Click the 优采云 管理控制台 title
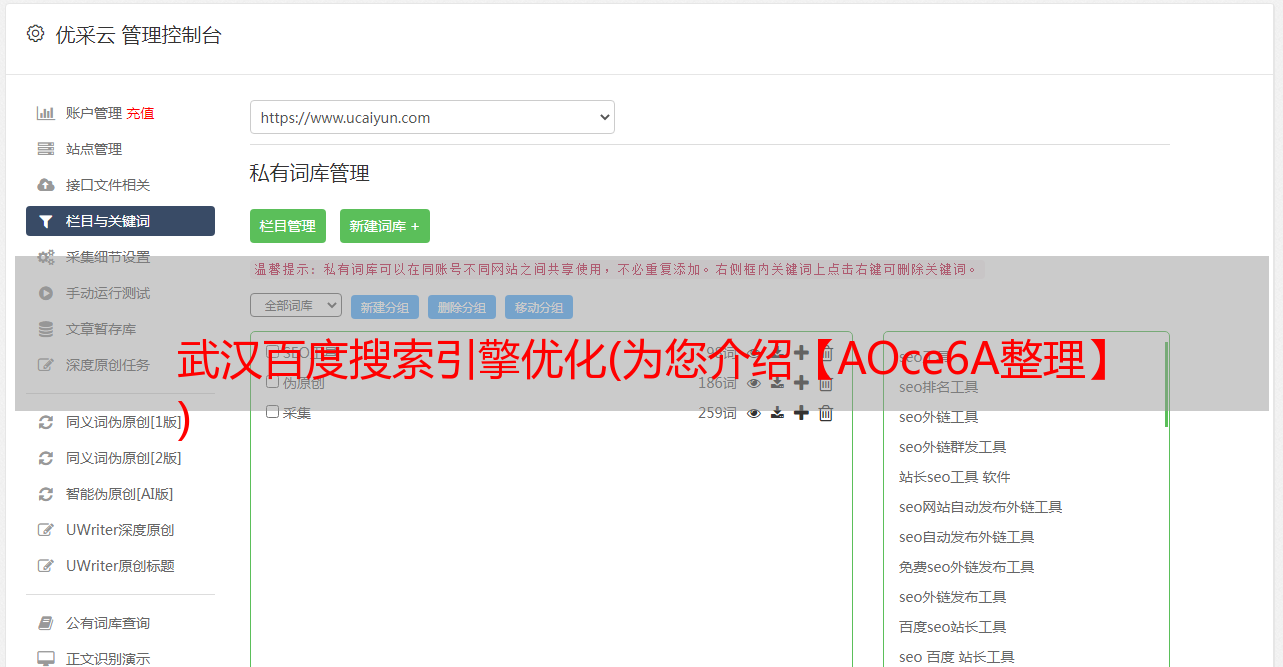 tap(138, 35)
